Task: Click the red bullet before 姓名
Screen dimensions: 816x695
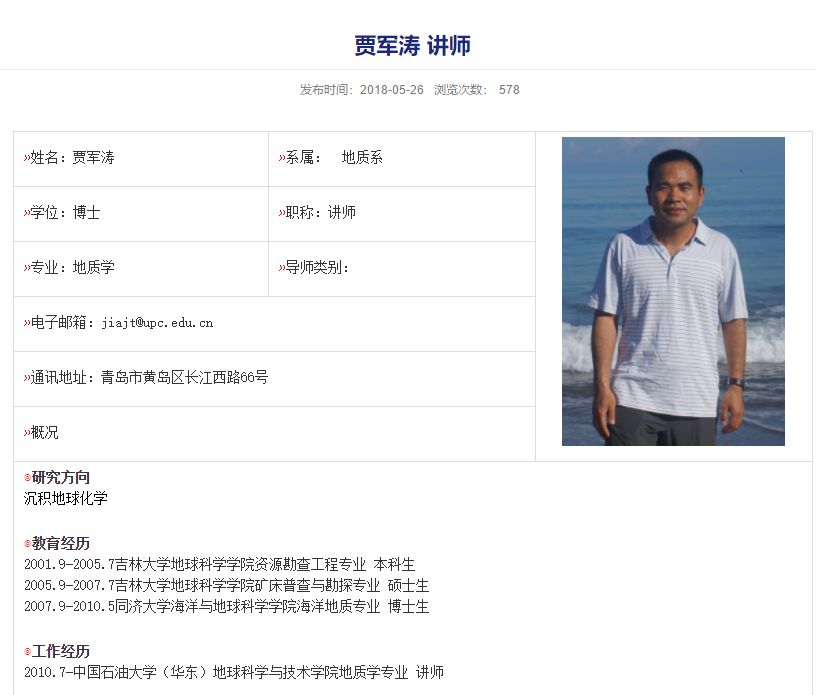Action: (x=27, y=158)
